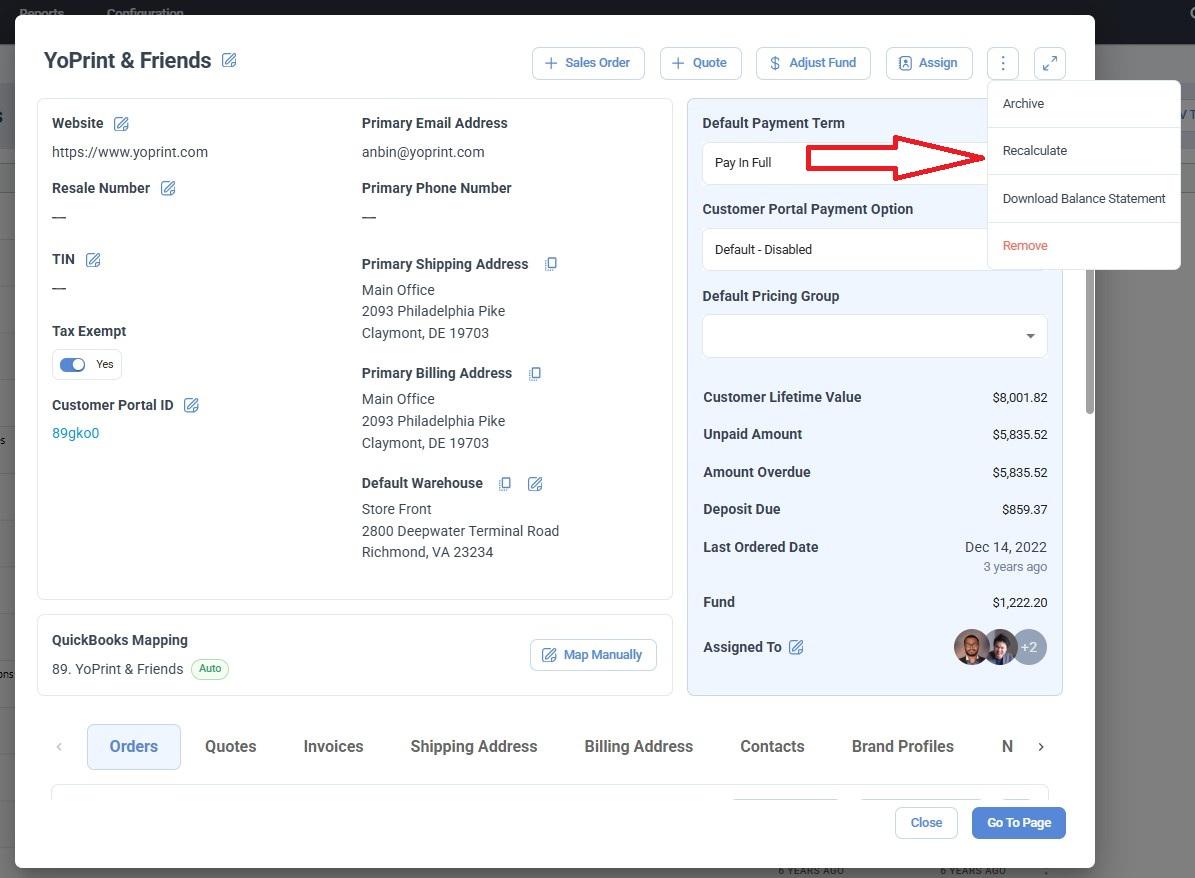The height and width of the screenshot is (878, 1195).
Task: Edit the Default Warehouse icon
Action: pos(535,484)
